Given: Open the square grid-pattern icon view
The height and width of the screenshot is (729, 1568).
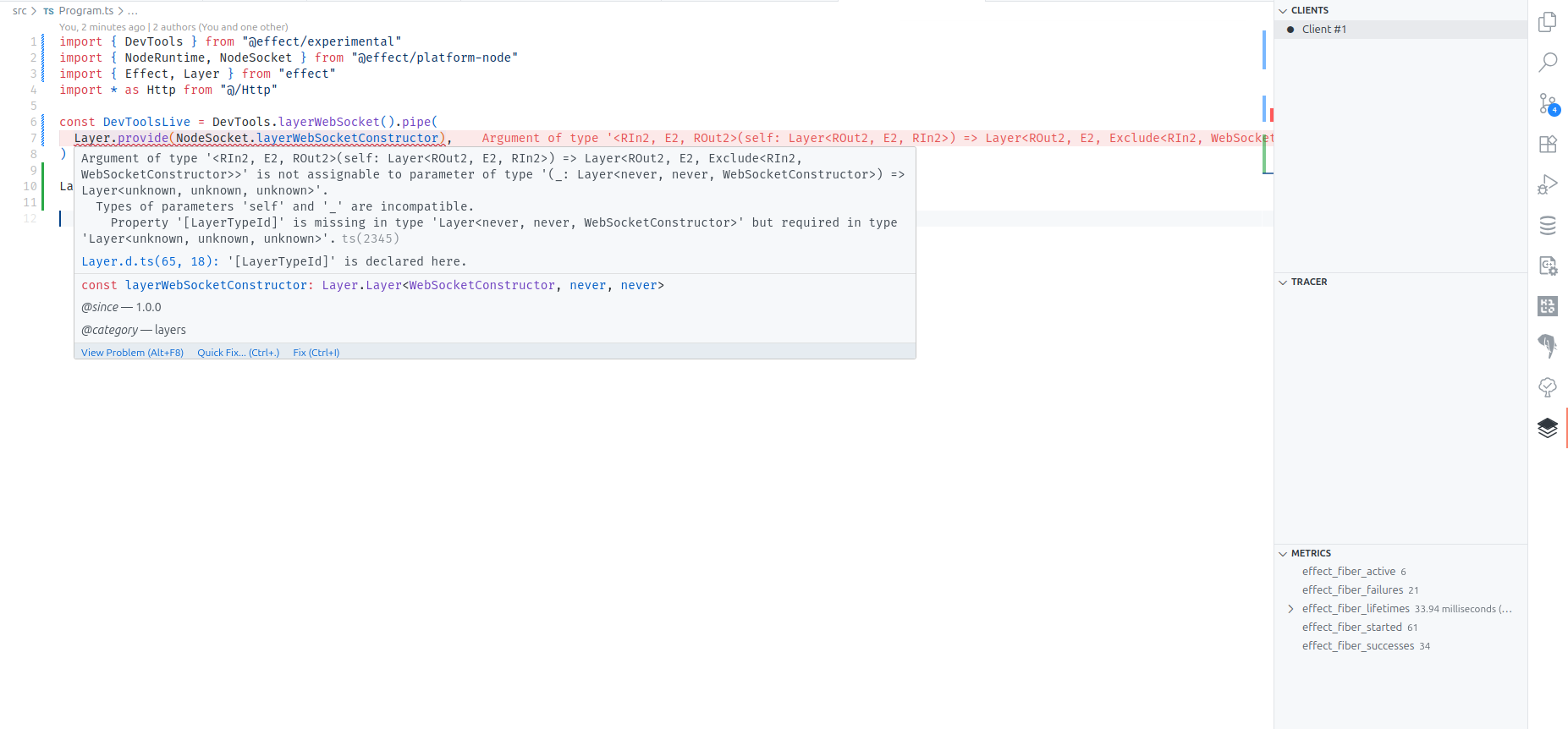Looking at the screenshot, I should pyautogui.click(x=1548, y=306).
